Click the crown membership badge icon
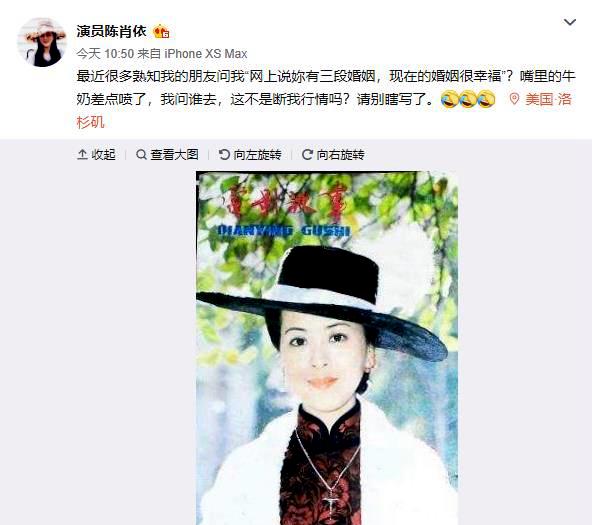The height and width of the screenshot is (525, 592). [161, 32]
